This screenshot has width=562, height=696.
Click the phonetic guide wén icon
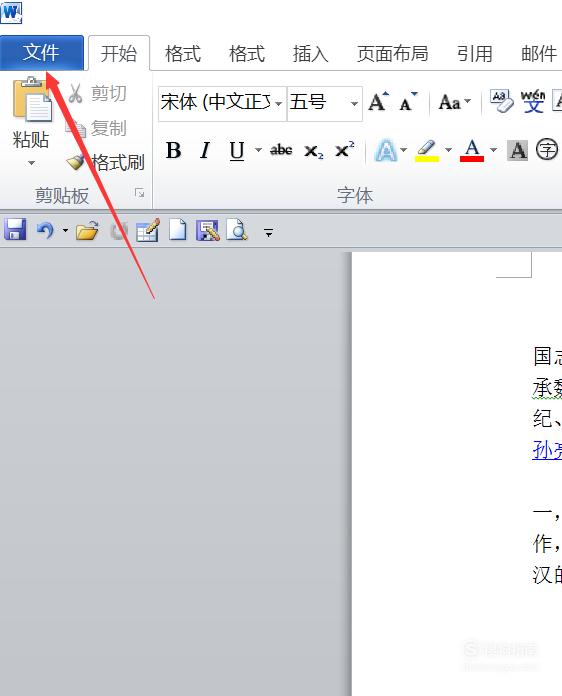[x=532, y=102]
